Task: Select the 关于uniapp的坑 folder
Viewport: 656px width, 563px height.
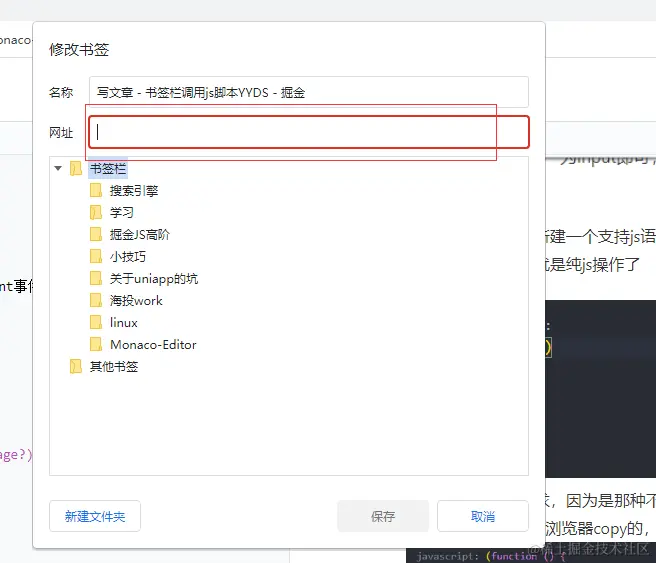Action: pos(154,279)
